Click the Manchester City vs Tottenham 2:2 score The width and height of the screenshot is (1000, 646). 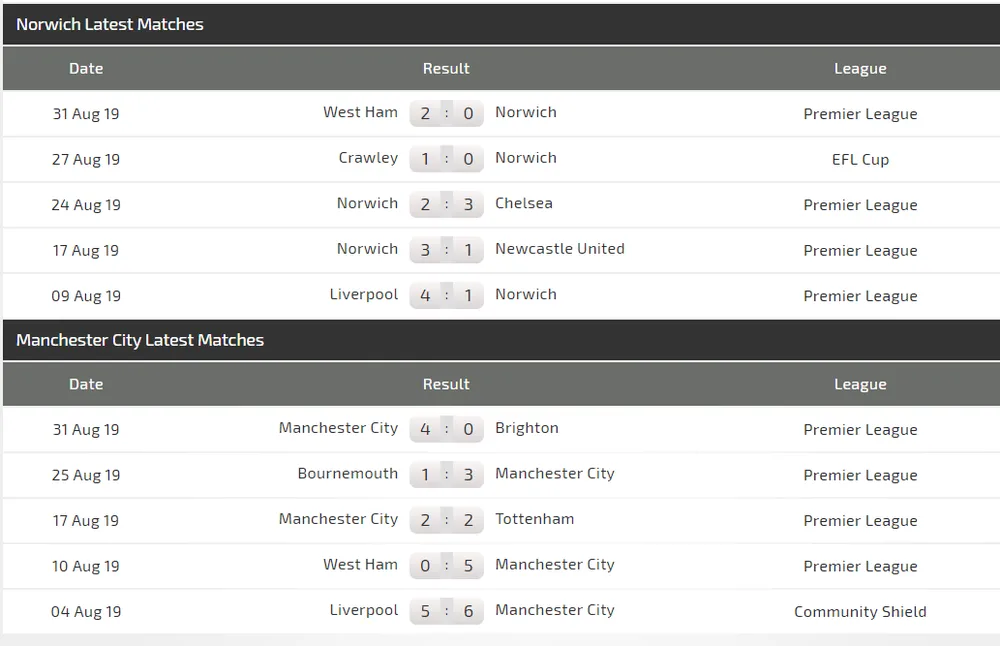446,521
